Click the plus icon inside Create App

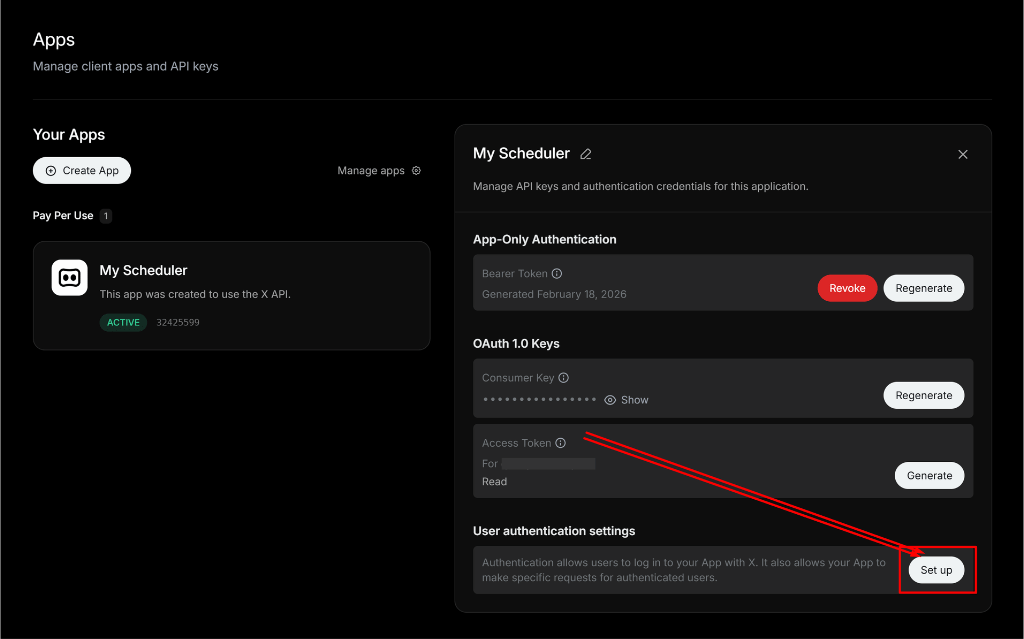coord(50,170)
